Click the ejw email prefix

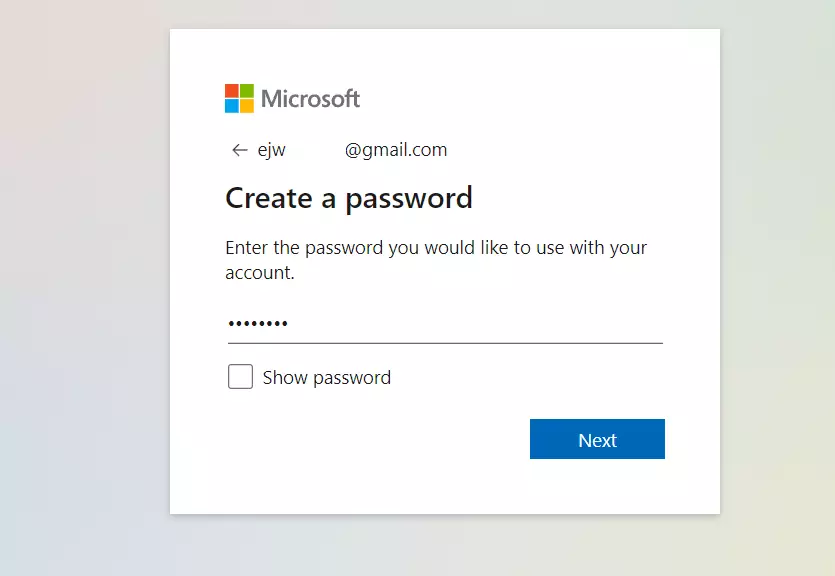pos(272,150)
